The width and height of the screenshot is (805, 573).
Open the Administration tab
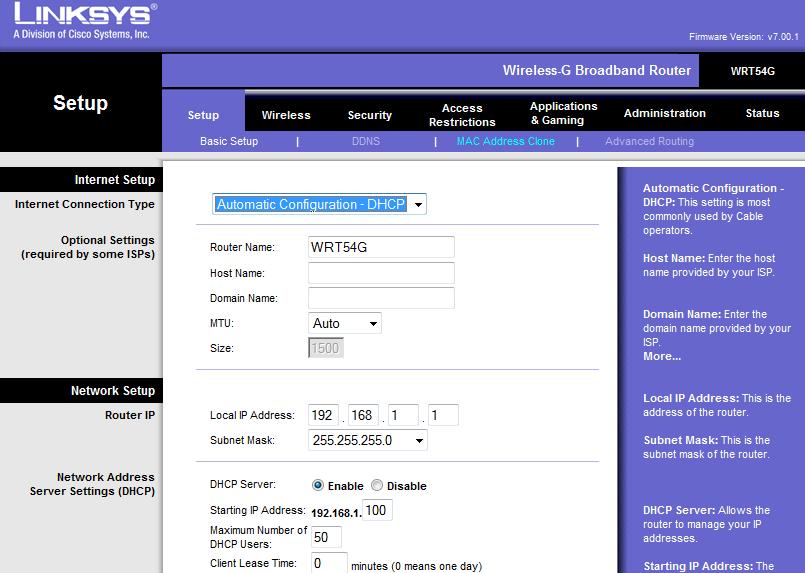tap(664, 113)
